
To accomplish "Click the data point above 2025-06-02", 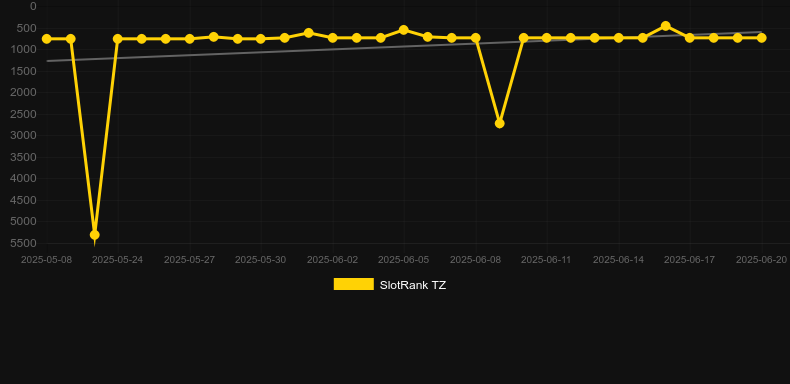I will [x=333, y=38].
